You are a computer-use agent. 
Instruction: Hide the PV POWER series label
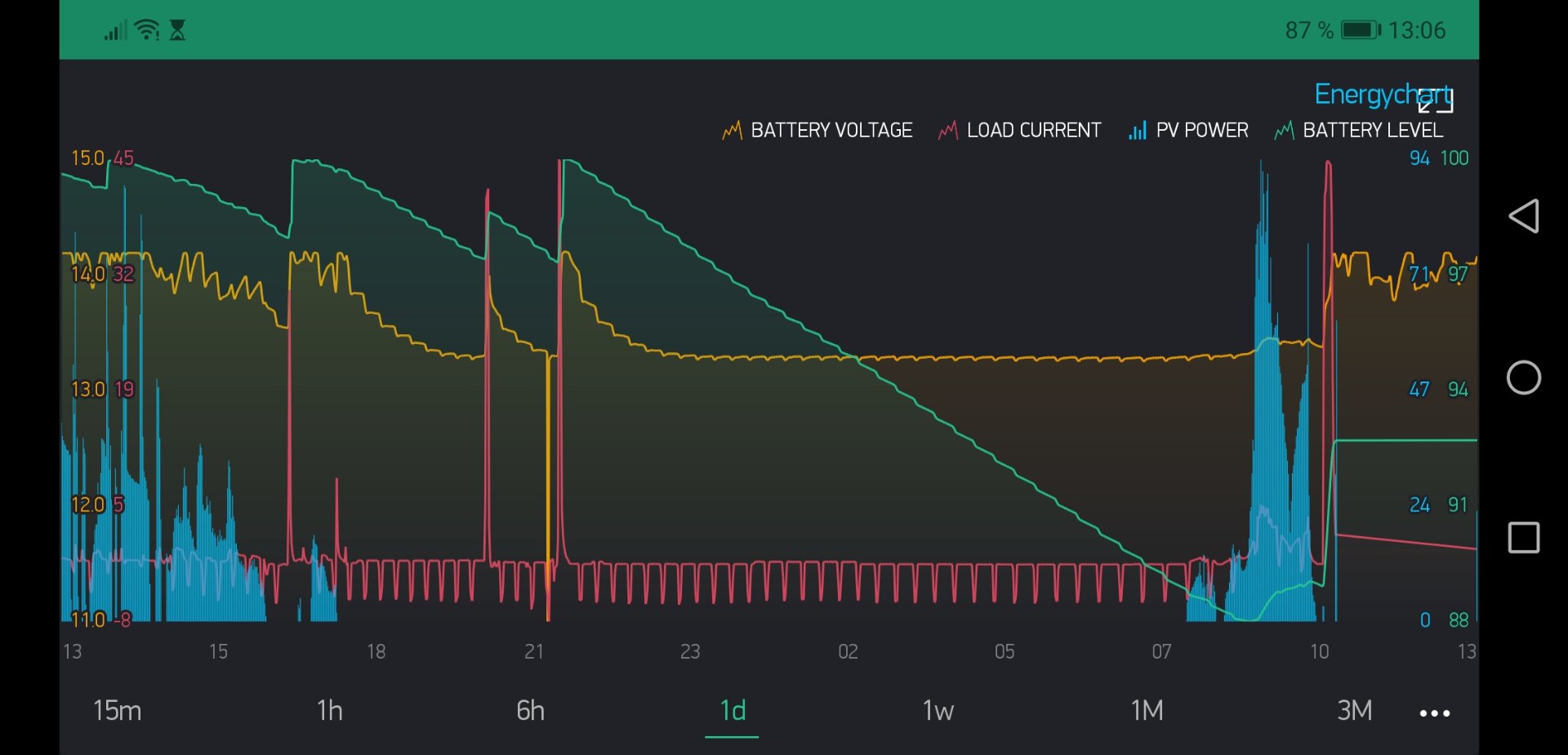click(x=1202, y=131)
